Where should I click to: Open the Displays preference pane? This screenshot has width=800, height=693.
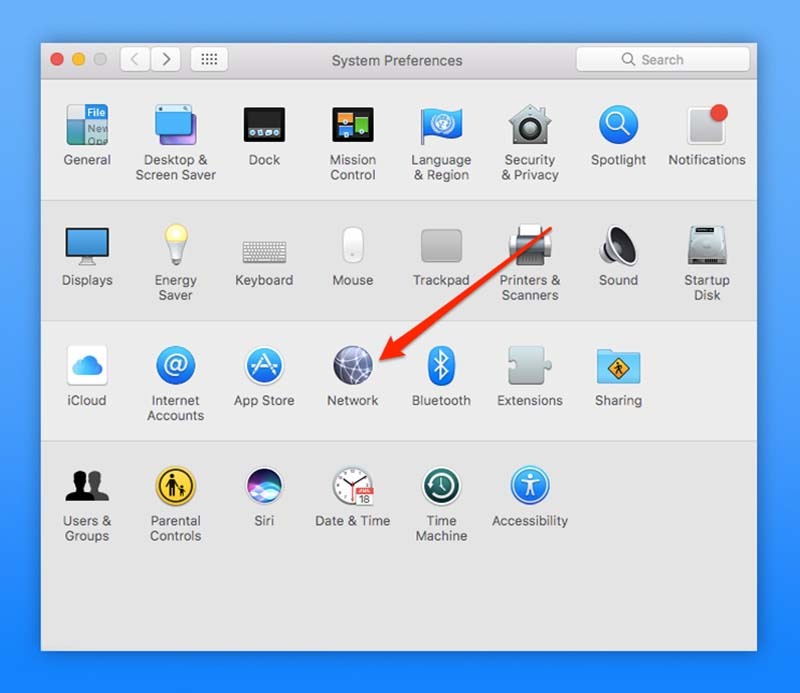[x=87, y=247]
